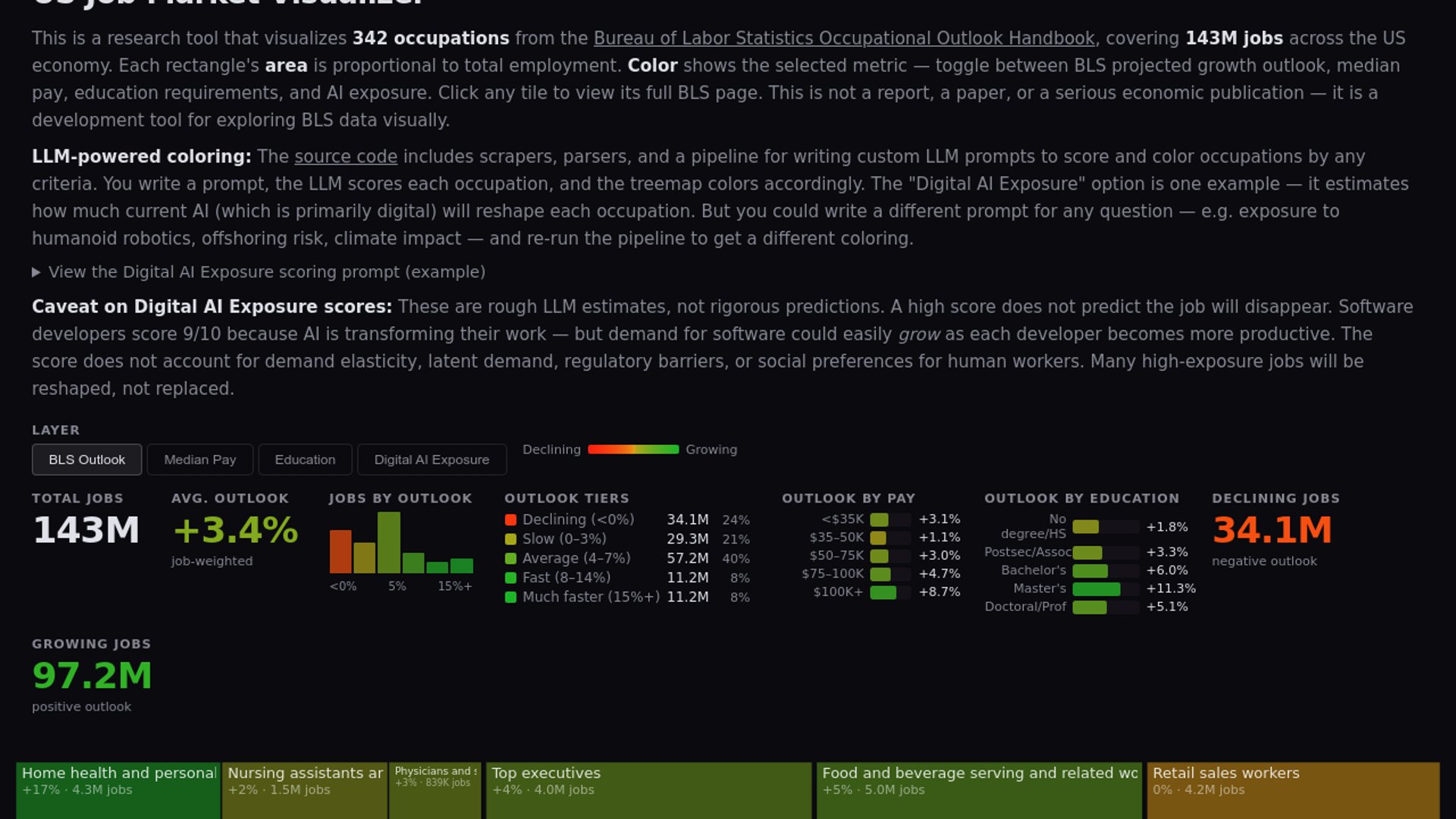Click the Declining-Growing color gradient legend
Viewport: 1456px width, 819px height.
[632, 450]
